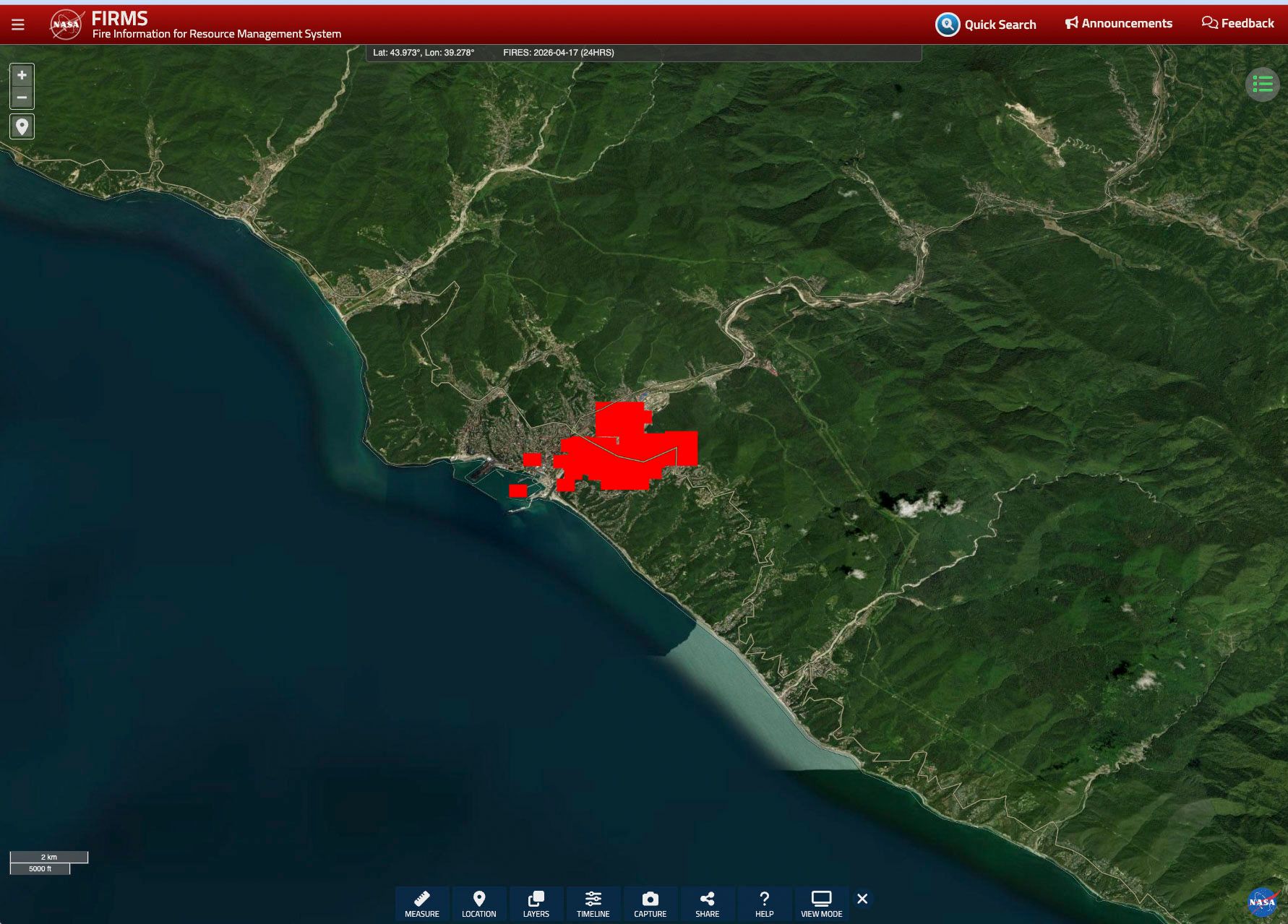Open the Location tool
Screen dimensions: 1288x924
(479, 904)
